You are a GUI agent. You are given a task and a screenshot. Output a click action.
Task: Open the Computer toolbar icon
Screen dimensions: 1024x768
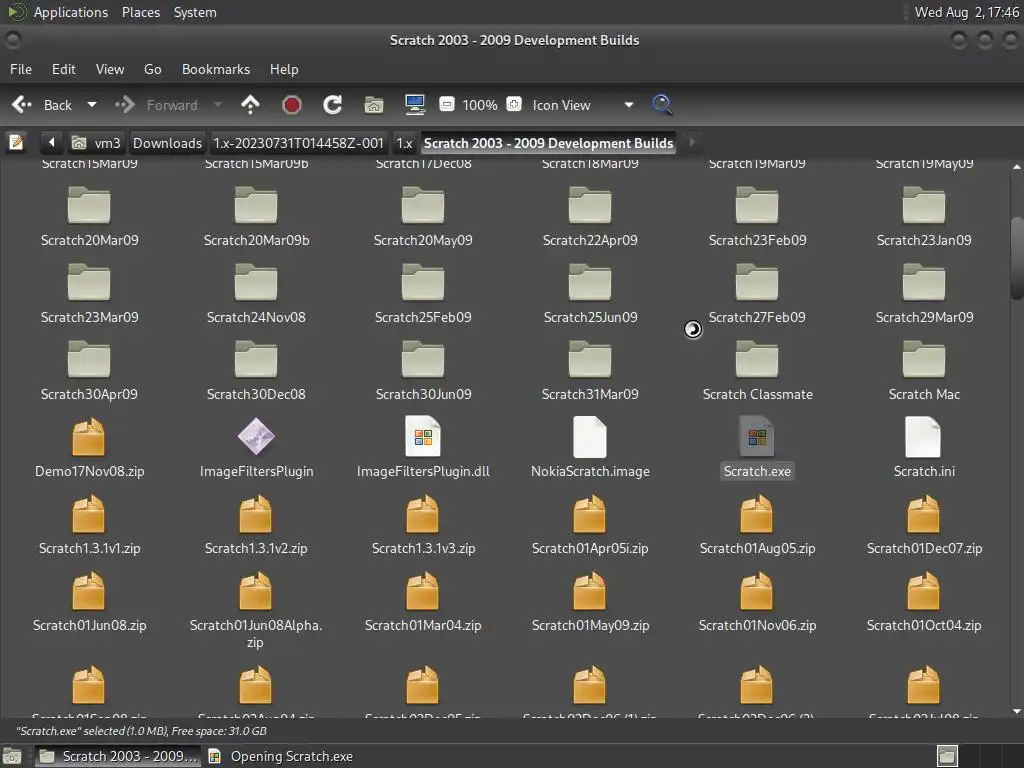click(415, 104)
